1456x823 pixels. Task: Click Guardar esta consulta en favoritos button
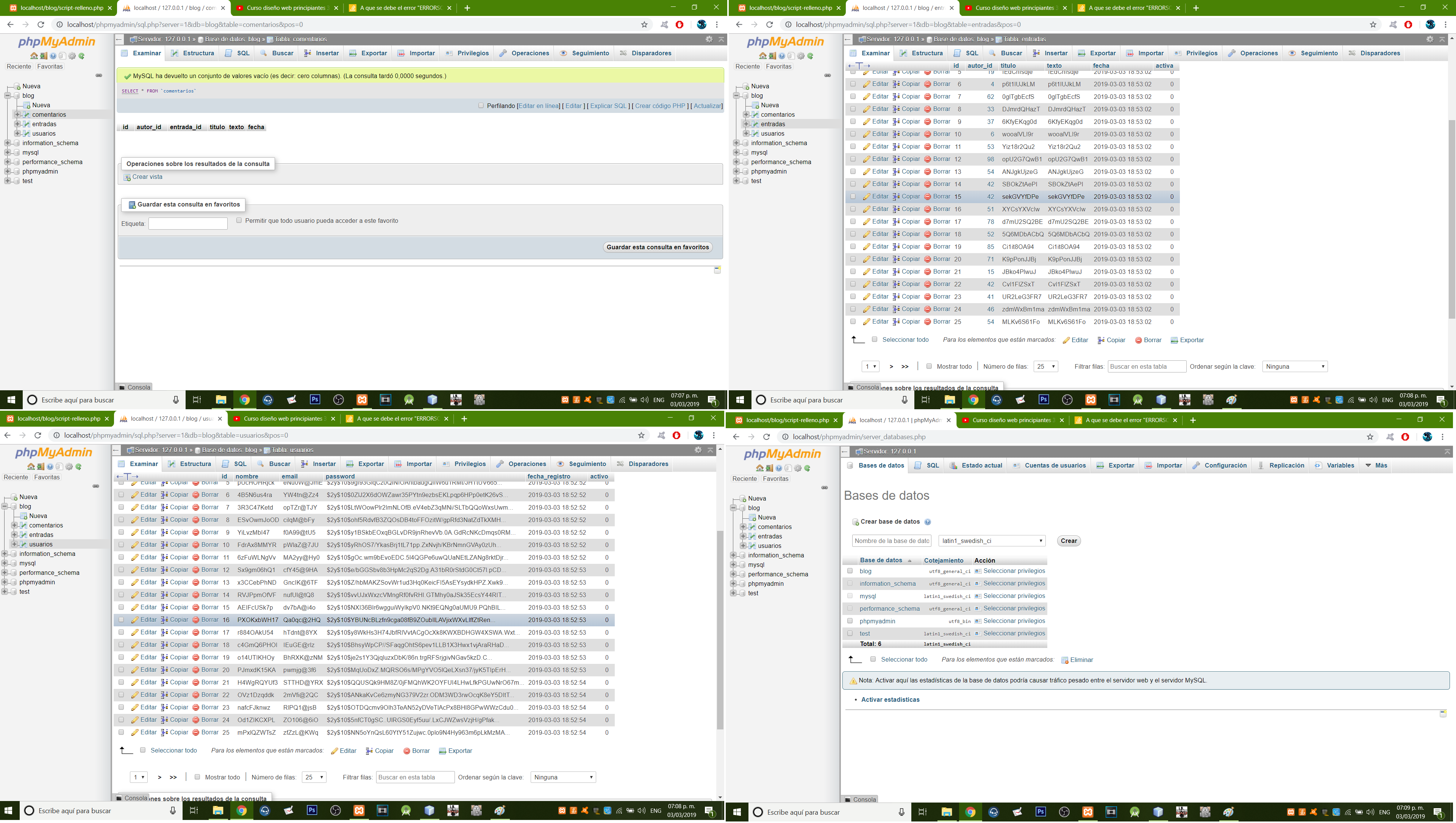(x=657, y=247)
